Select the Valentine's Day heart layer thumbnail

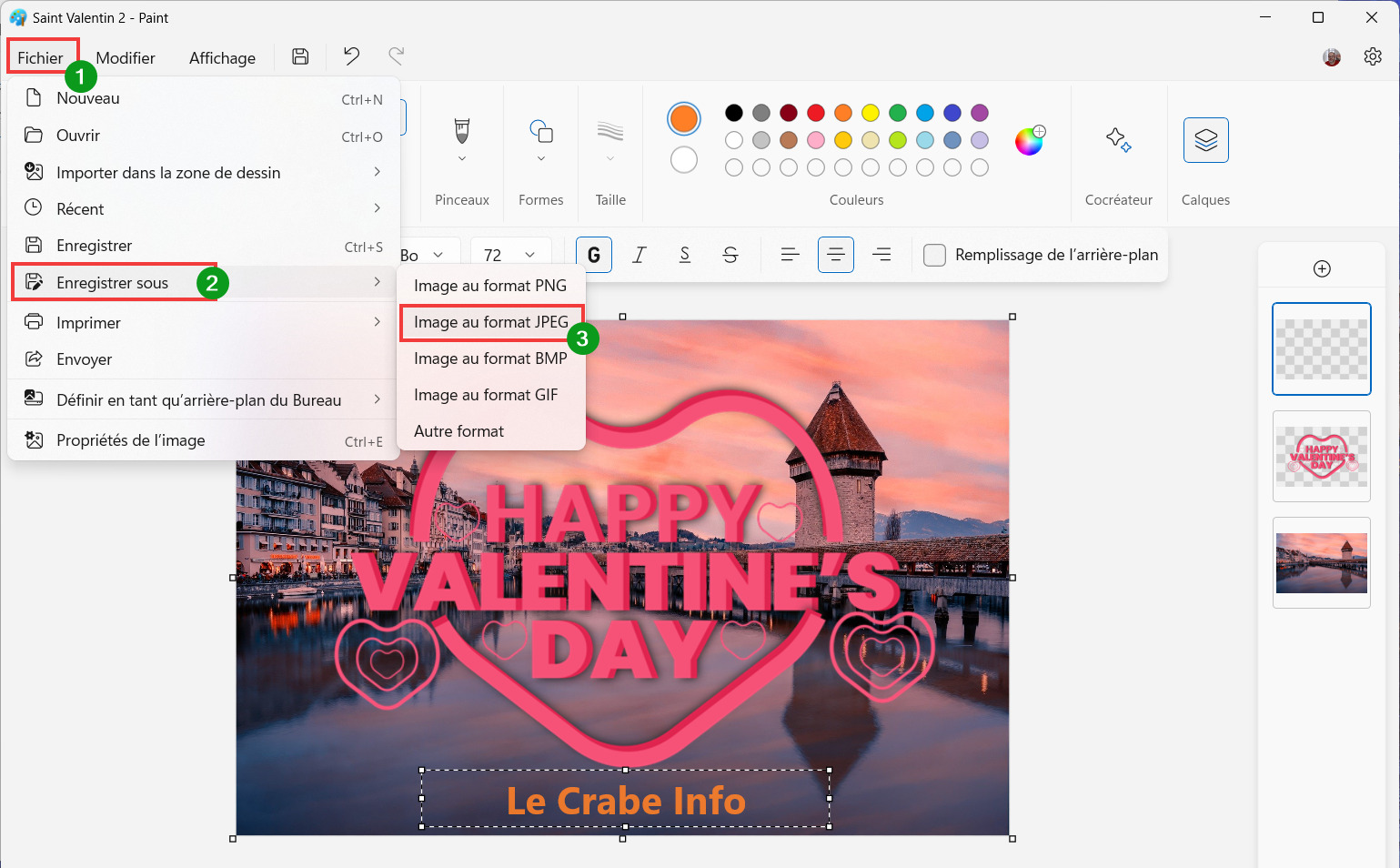click(1322, 456)
